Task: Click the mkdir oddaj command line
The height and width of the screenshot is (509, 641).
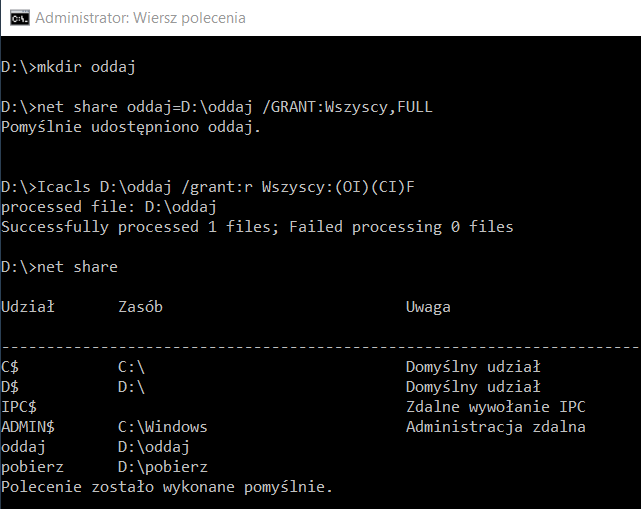Action: [x=68, y=67]
